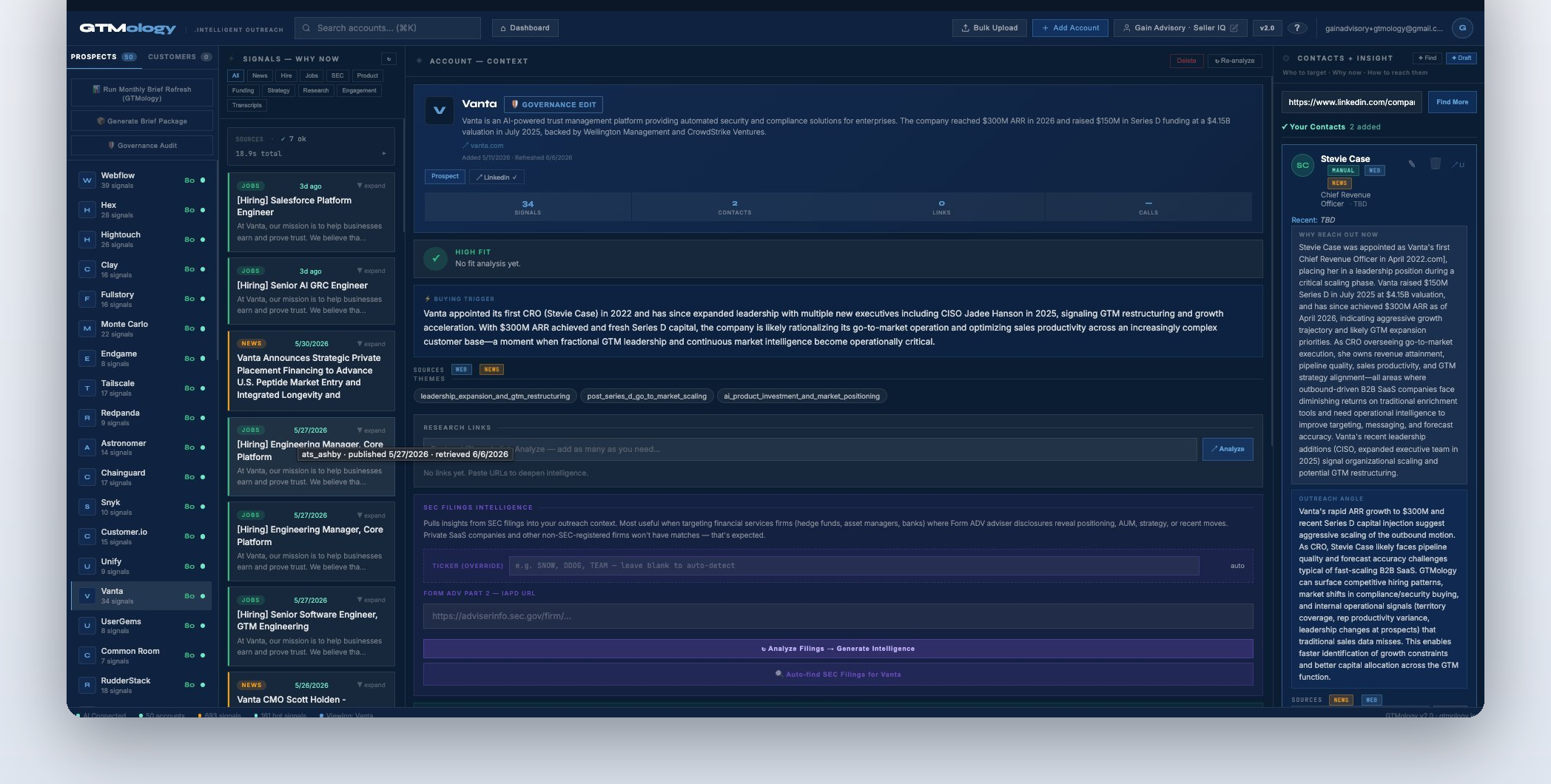Expand the Senior AI GRC Engineer signal
The image size is (1551, 784).
371,271
